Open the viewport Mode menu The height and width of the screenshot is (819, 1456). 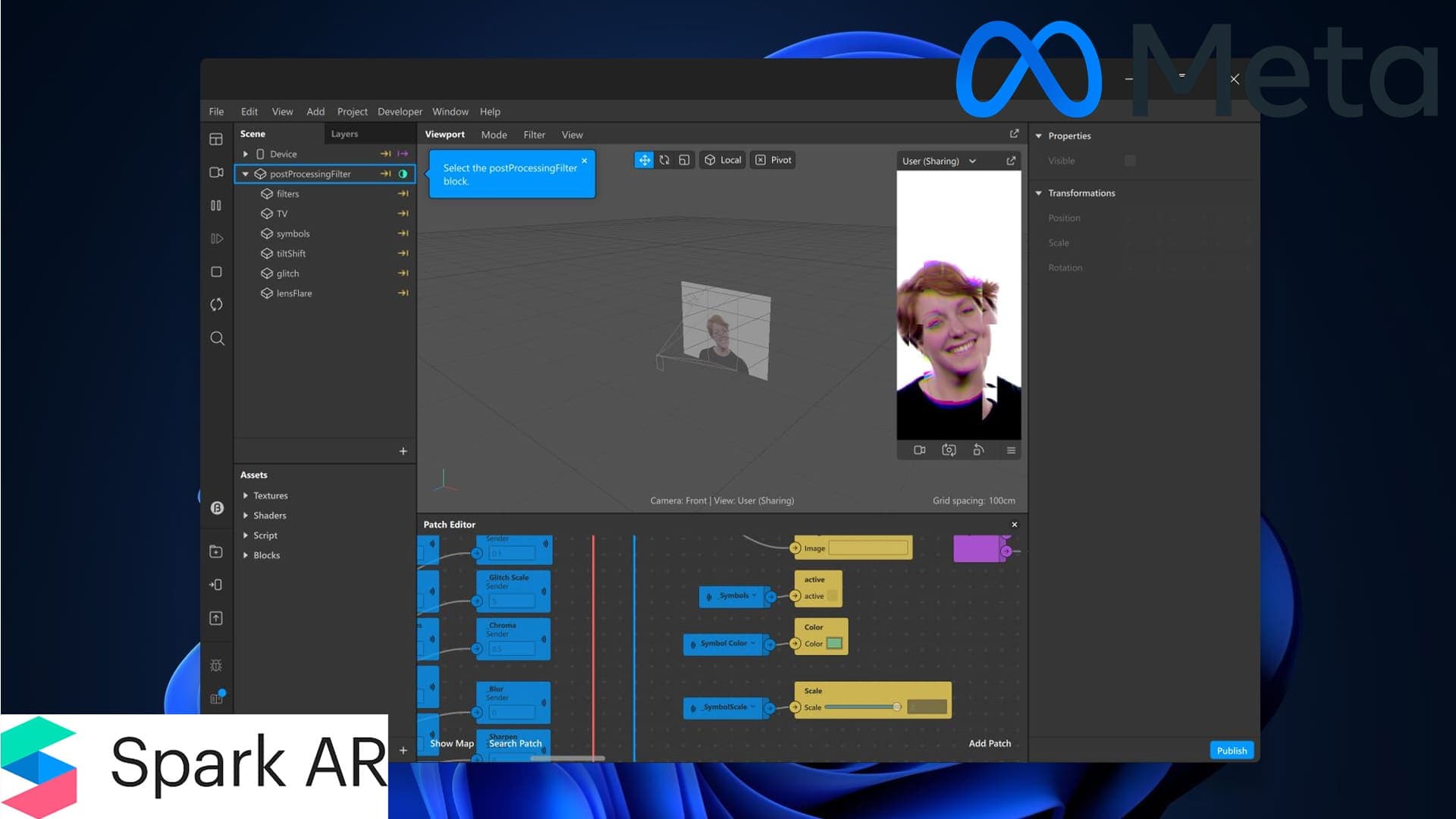pos(494,134)
